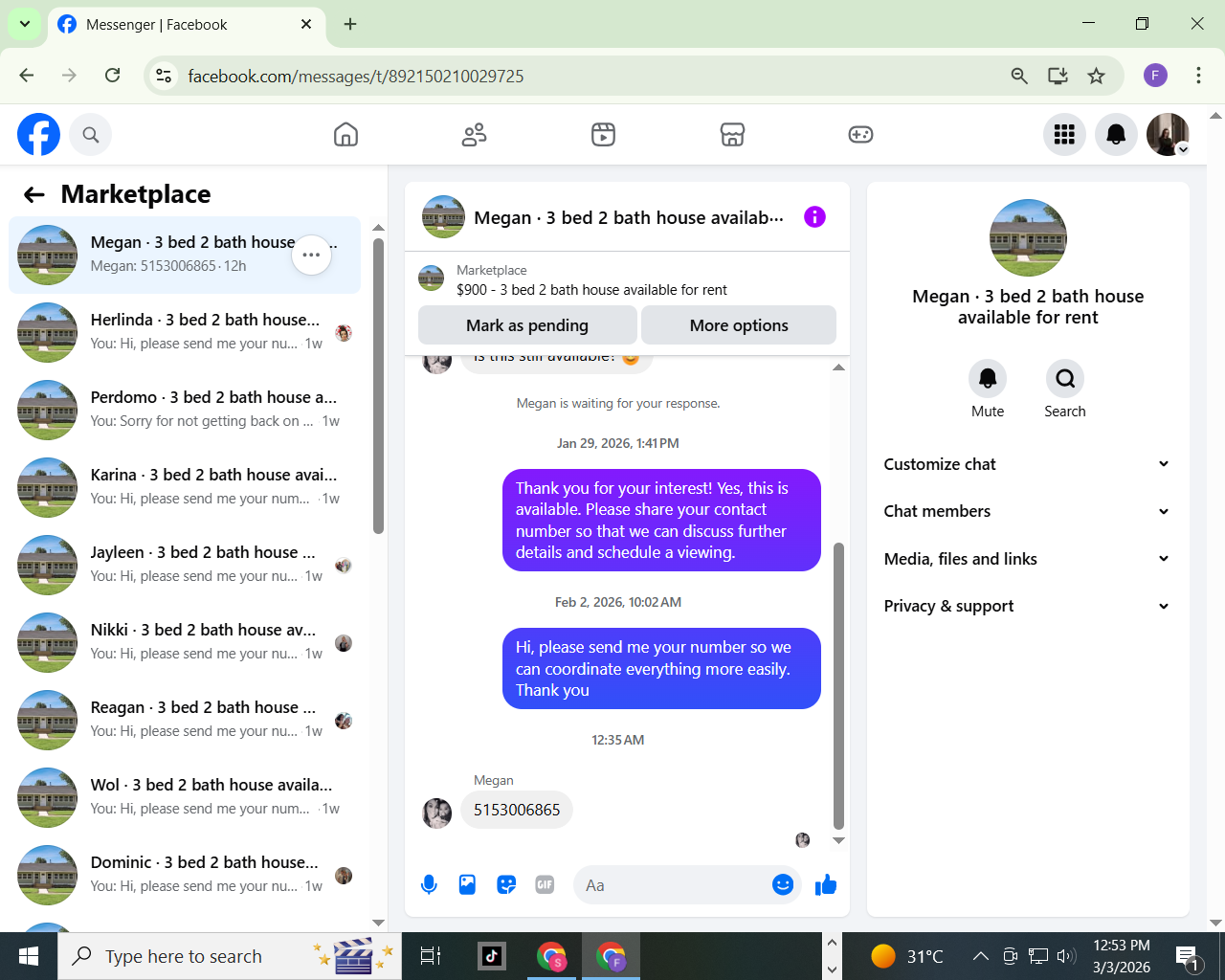Bookmark this page with the star icon
1225x980 pixels.
coord(1097,76)
